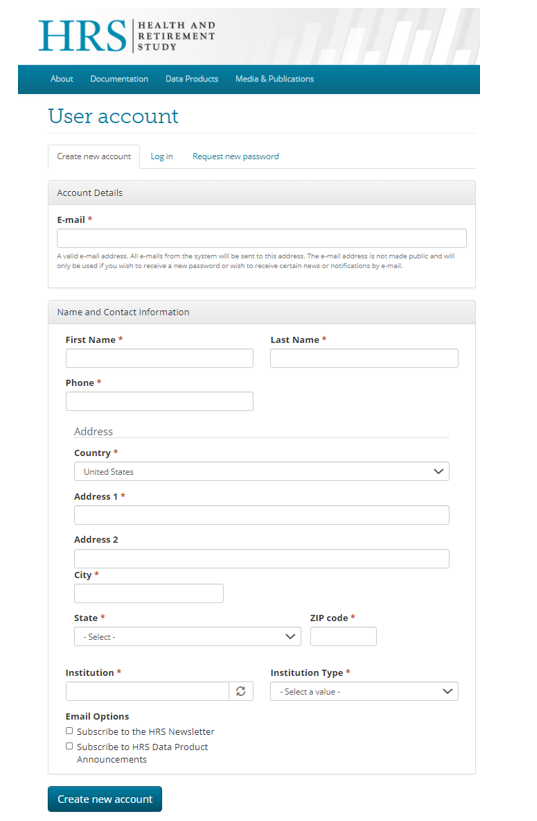
Task: Open Media & Publications menu
Action: [274, 79]
